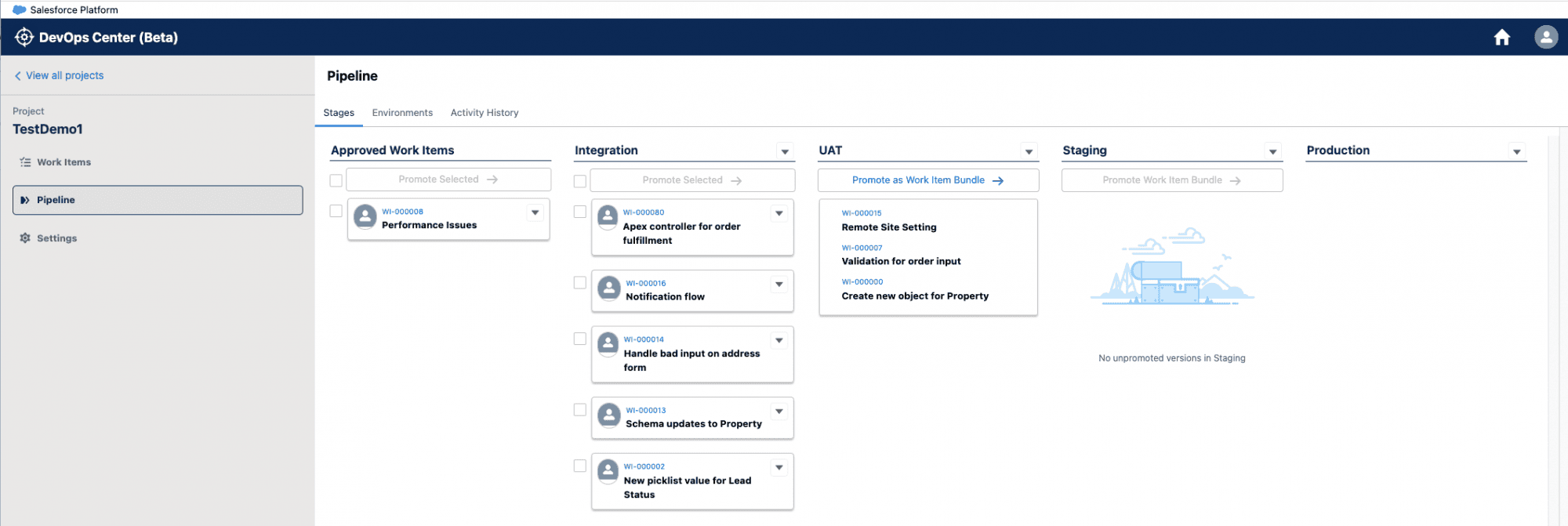Click the arrow icon in UAT Promote bundle button
The width and height of the screenshot is (1568, 526).
coord(997,181)
